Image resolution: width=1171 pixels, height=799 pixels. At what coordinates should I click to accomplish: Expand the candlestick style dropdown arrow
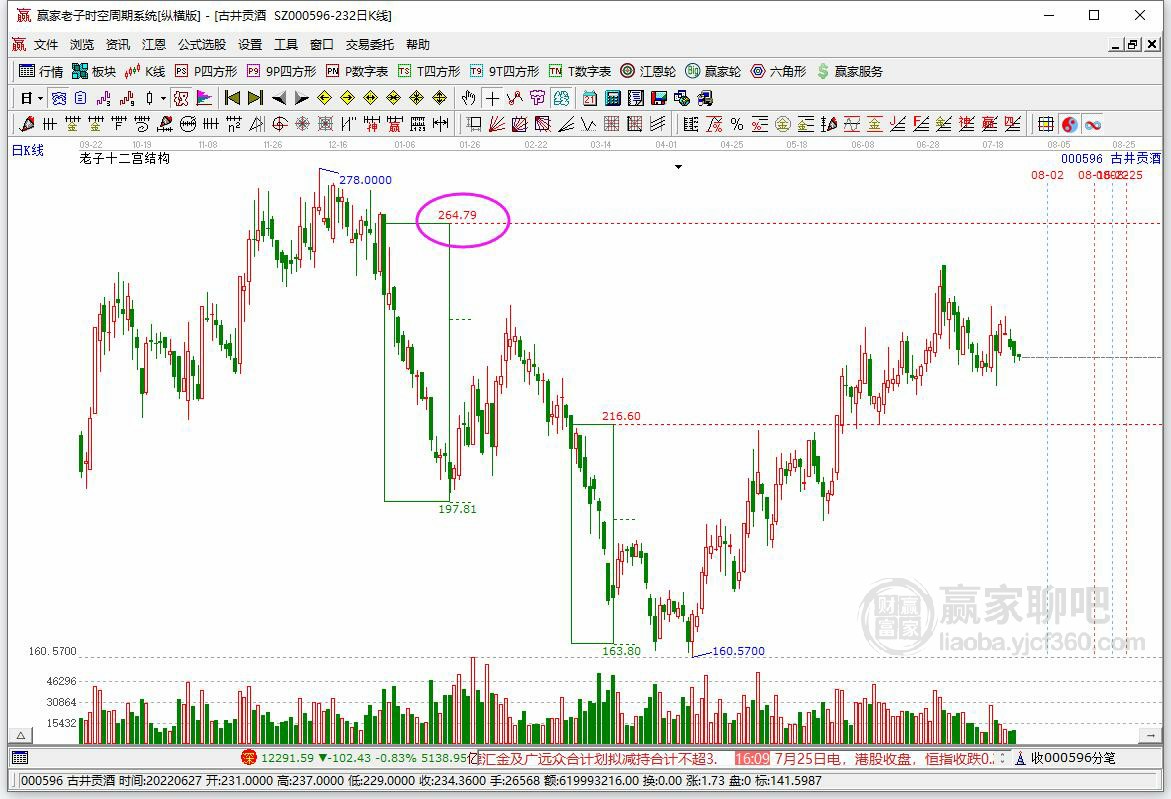pyautogui.click(x=164, y=99)
